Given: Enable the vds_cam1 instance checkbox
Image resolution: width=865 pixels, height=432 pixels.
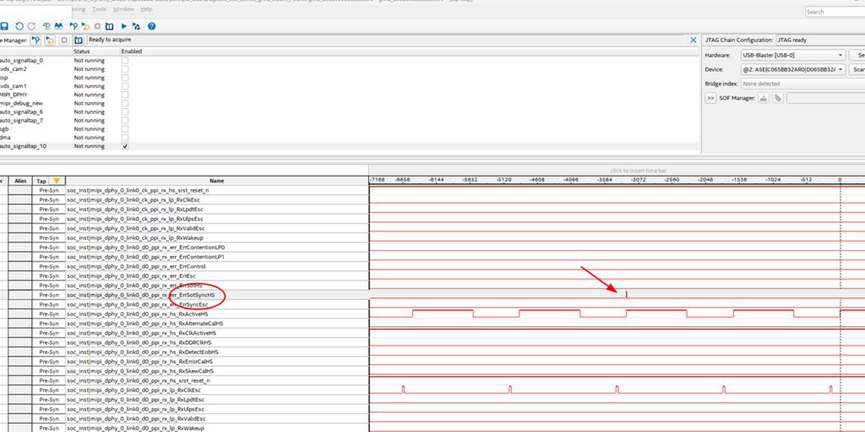Looking at the screenshot, I should click(125, 86).
